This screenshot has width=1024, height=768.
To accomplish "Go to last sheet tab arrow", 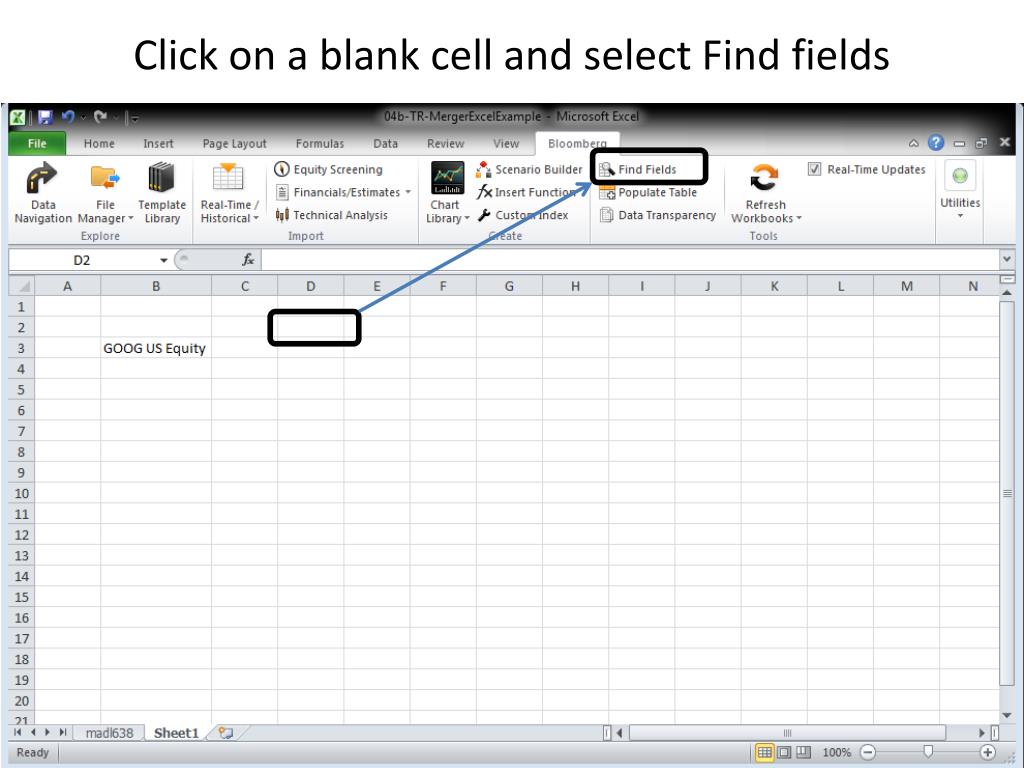I will tap(63, 733).
